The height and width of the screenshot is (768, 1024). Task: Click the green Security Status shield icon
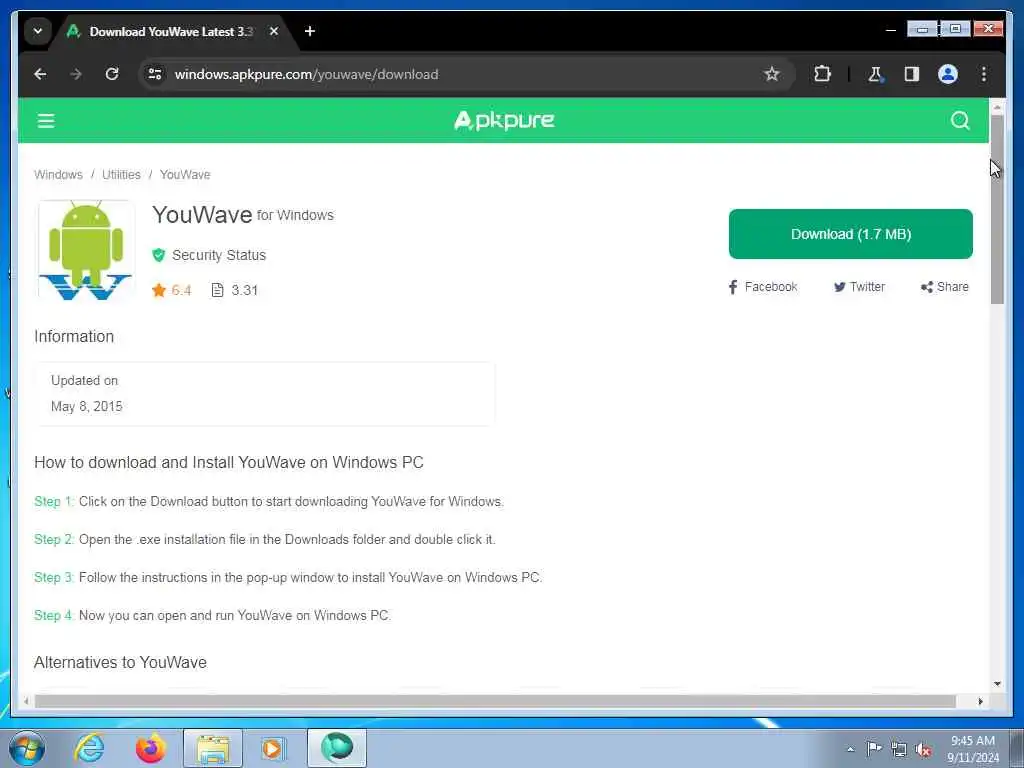coord(158,255)
